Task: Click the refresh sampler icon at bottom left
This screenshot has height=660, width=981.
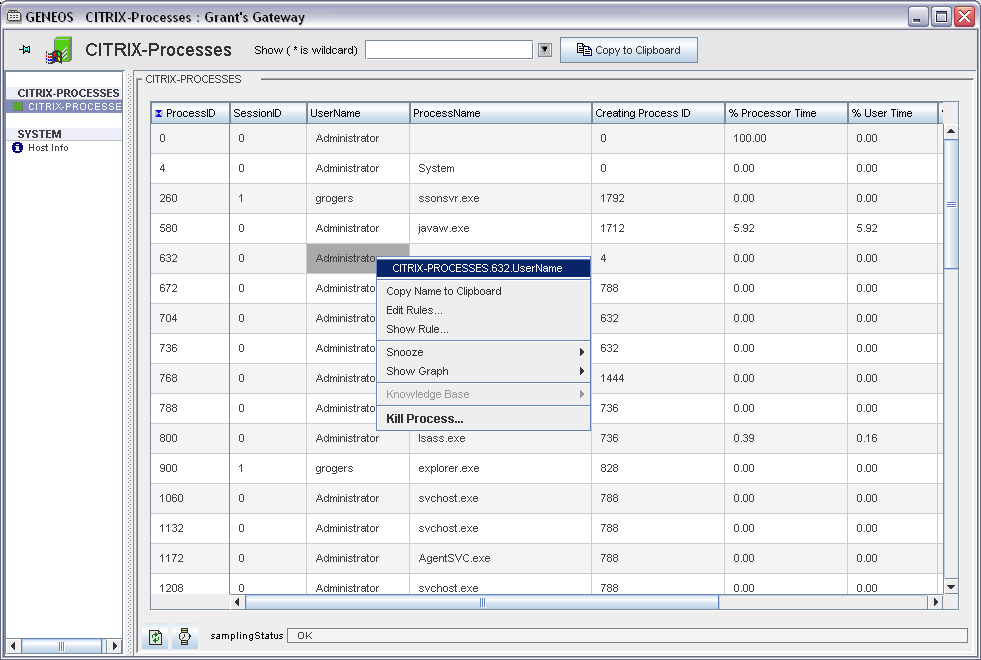Action: [x=155, y=636]
